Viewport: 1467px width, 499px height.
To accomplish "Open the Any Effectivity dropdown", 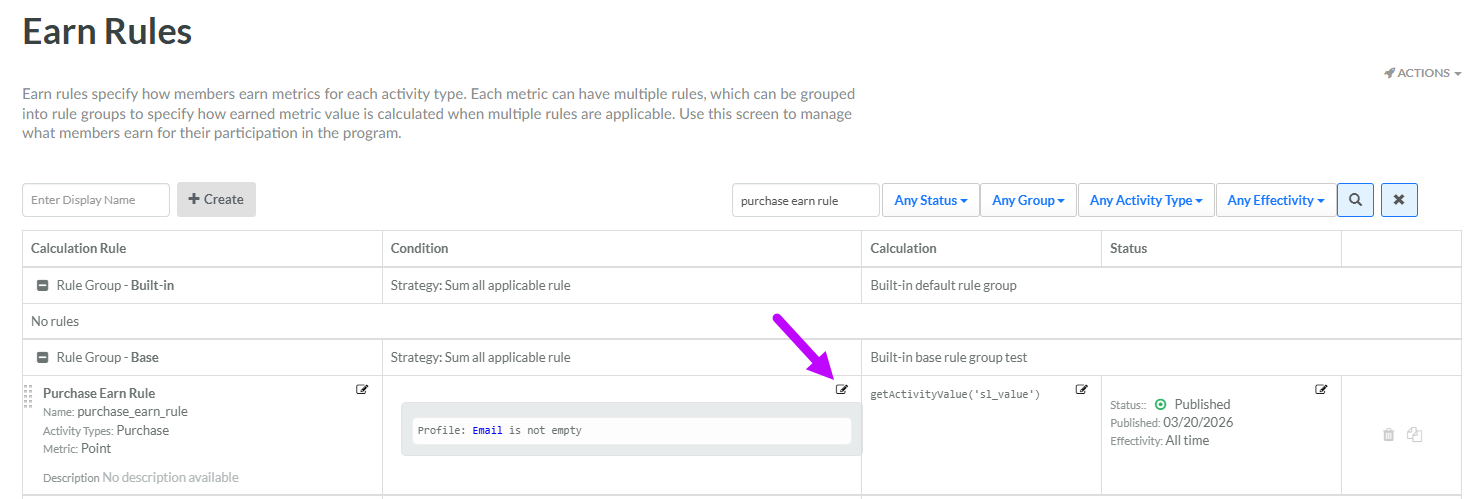I will coord(1275,200).
